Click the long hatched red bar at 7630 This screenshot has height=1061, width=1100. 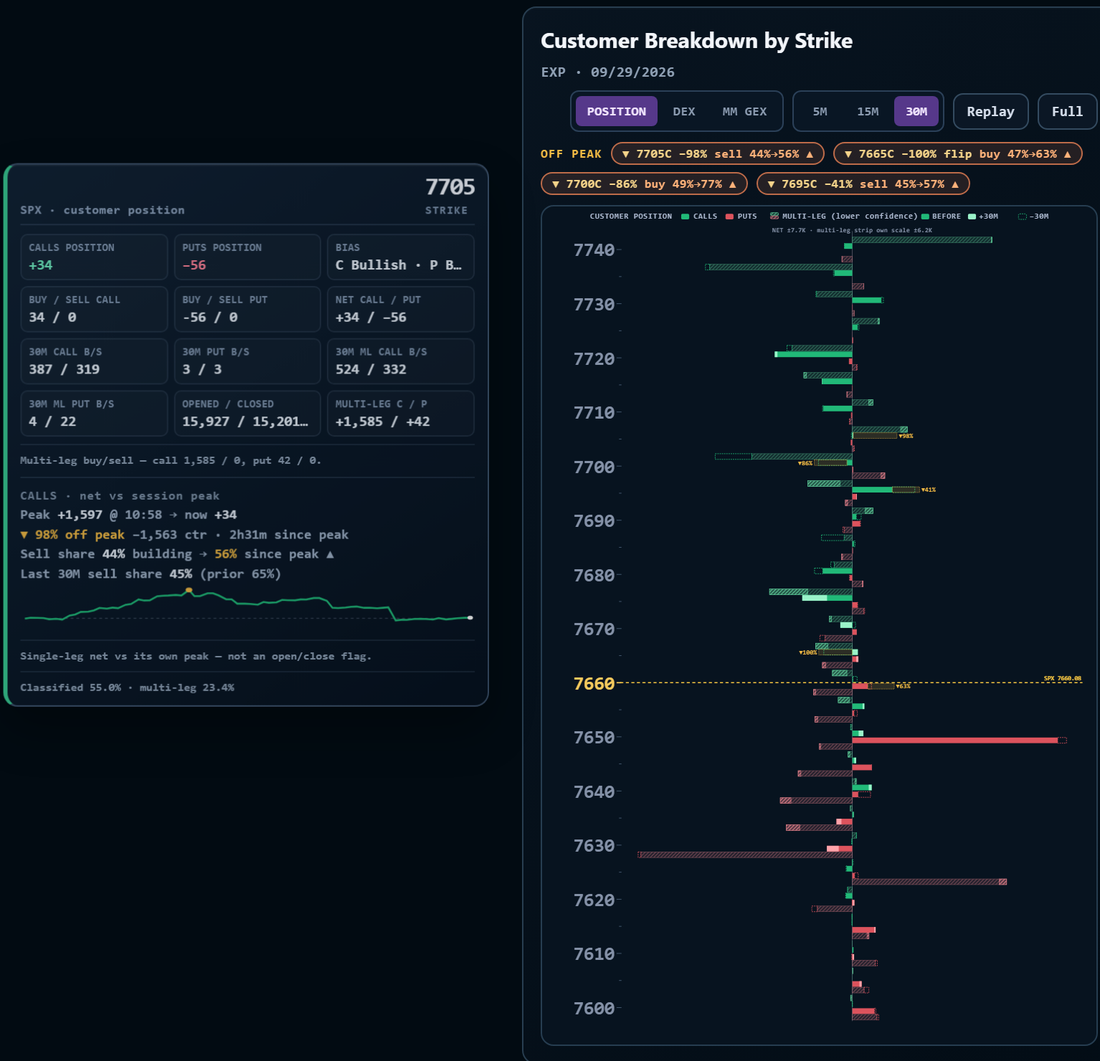(x=745, y=855)
